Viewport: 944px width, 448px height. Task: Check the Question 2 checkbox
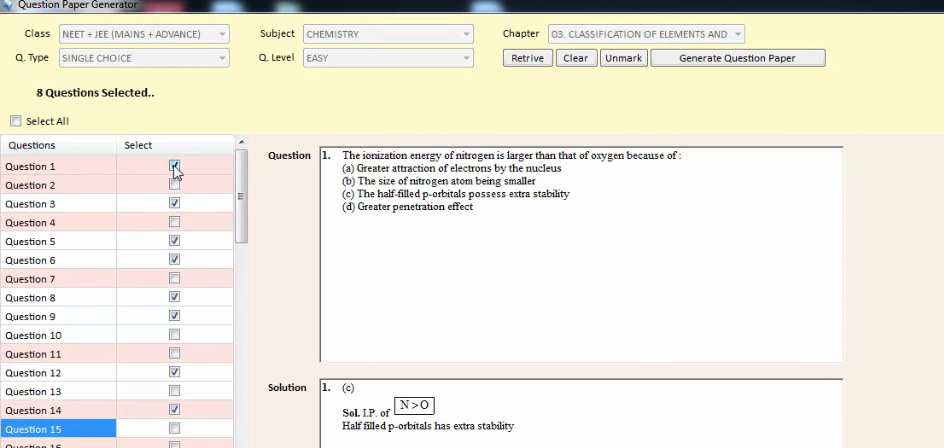point(175,185)
